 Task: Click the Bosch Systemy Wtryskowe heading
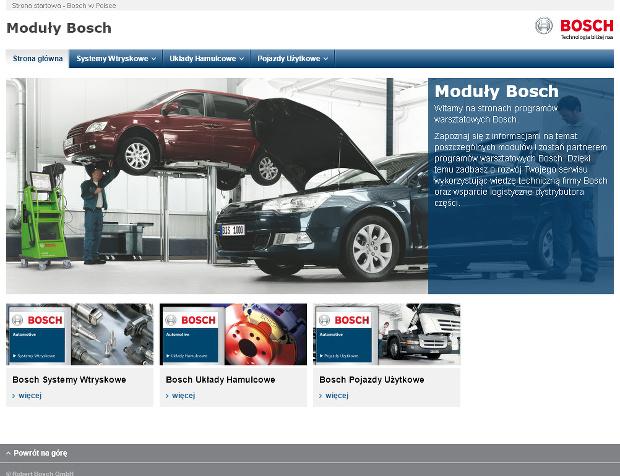pyautogui.click(x=69, y=380)
